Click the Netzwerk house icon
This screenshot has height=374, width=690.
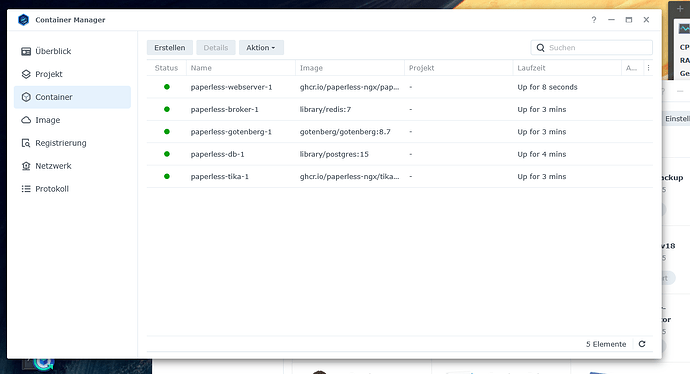click(x=26, y=166)
